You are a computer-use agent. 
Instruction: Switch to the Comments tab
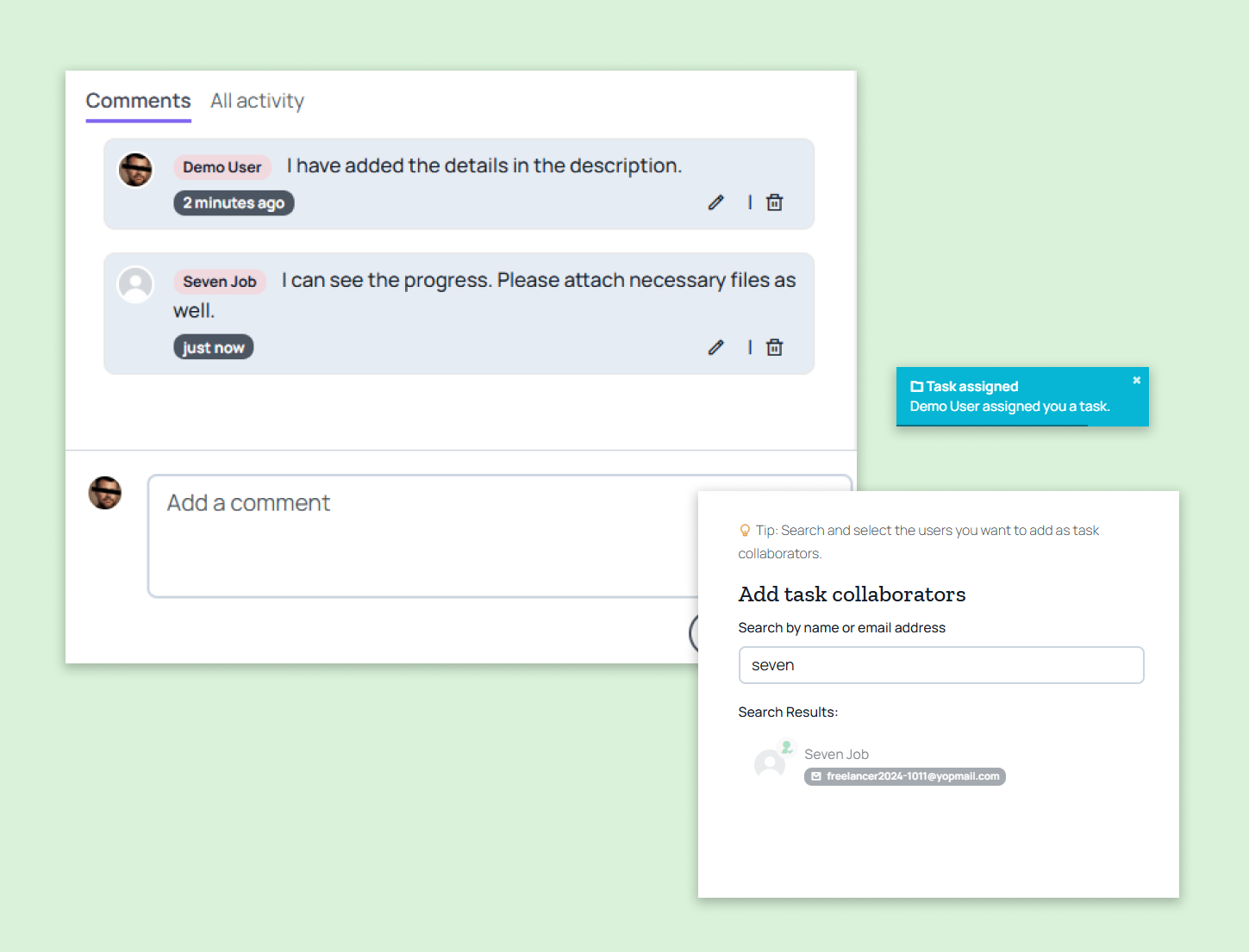click(138, 101)
